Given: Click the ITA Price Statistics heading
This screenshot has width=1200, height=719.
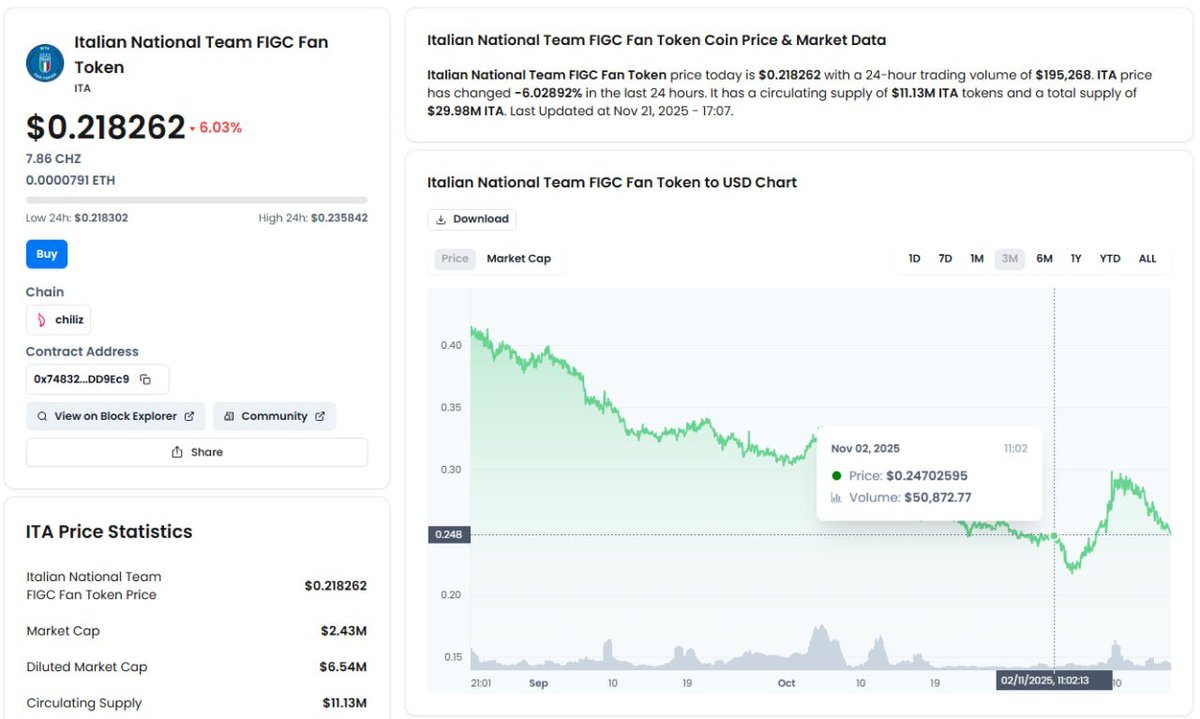Looking at the screenshot, I should click(109, 532).
